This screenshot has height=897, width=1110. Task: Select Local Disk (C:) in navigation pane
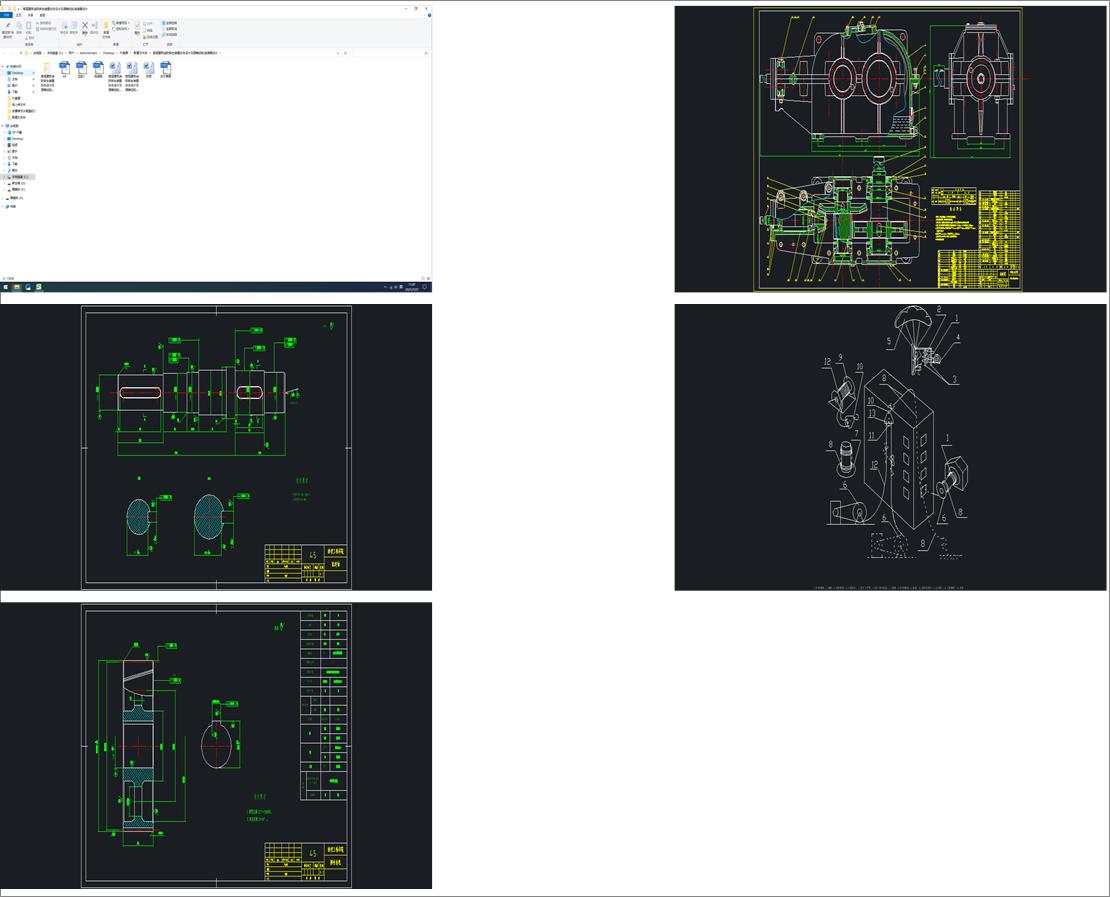coord(19,177)
